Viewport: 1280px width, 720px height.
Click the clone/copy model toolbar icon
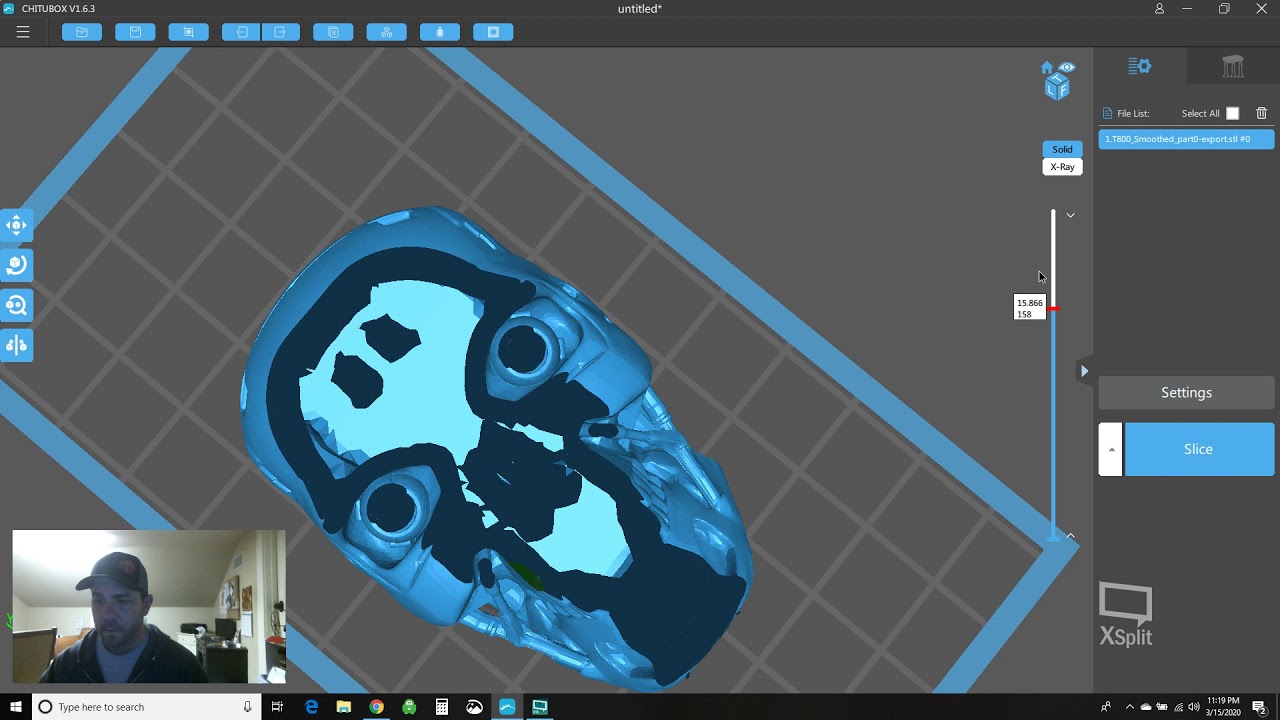point(333,32)
